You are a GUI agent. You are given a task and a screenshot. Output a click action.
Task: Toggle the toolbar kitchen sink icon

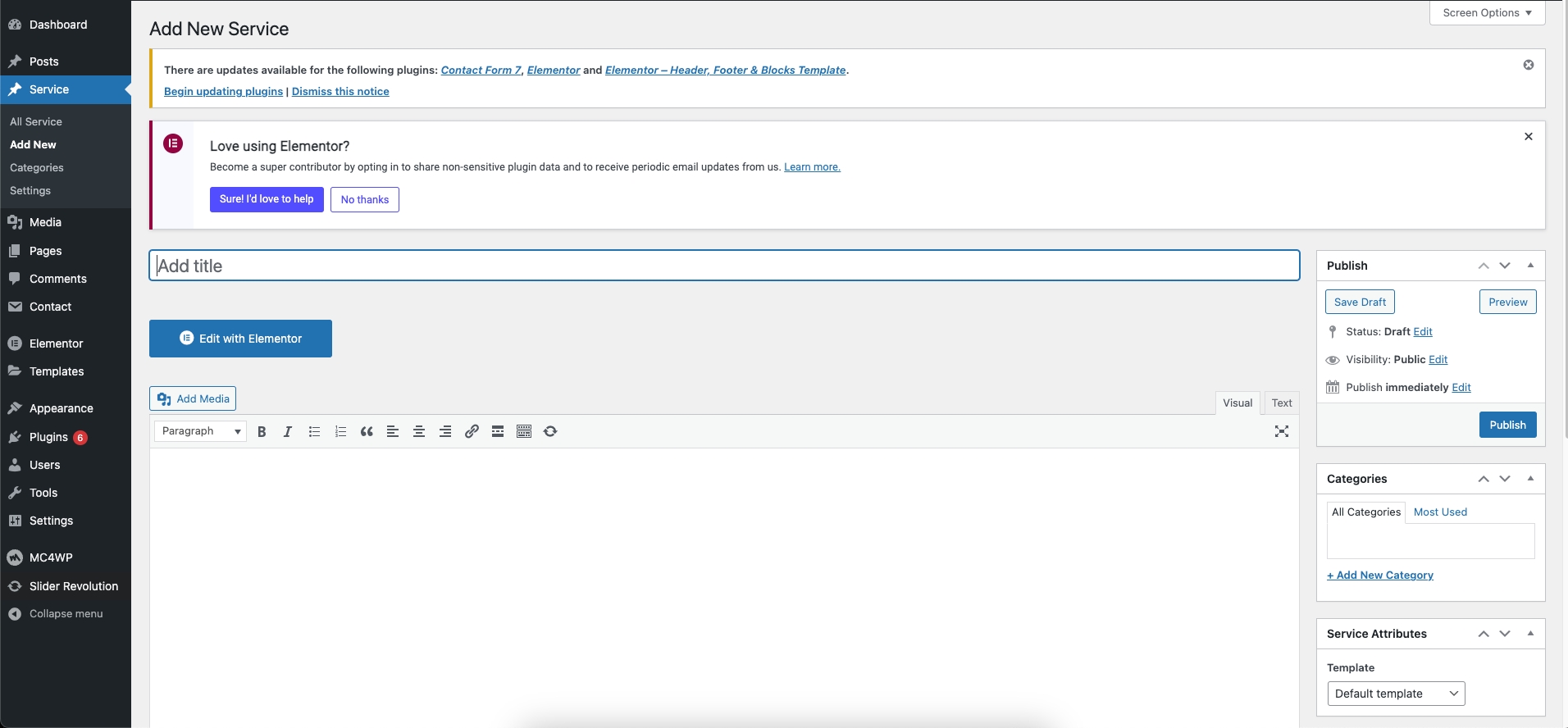[x=524, y=431]
